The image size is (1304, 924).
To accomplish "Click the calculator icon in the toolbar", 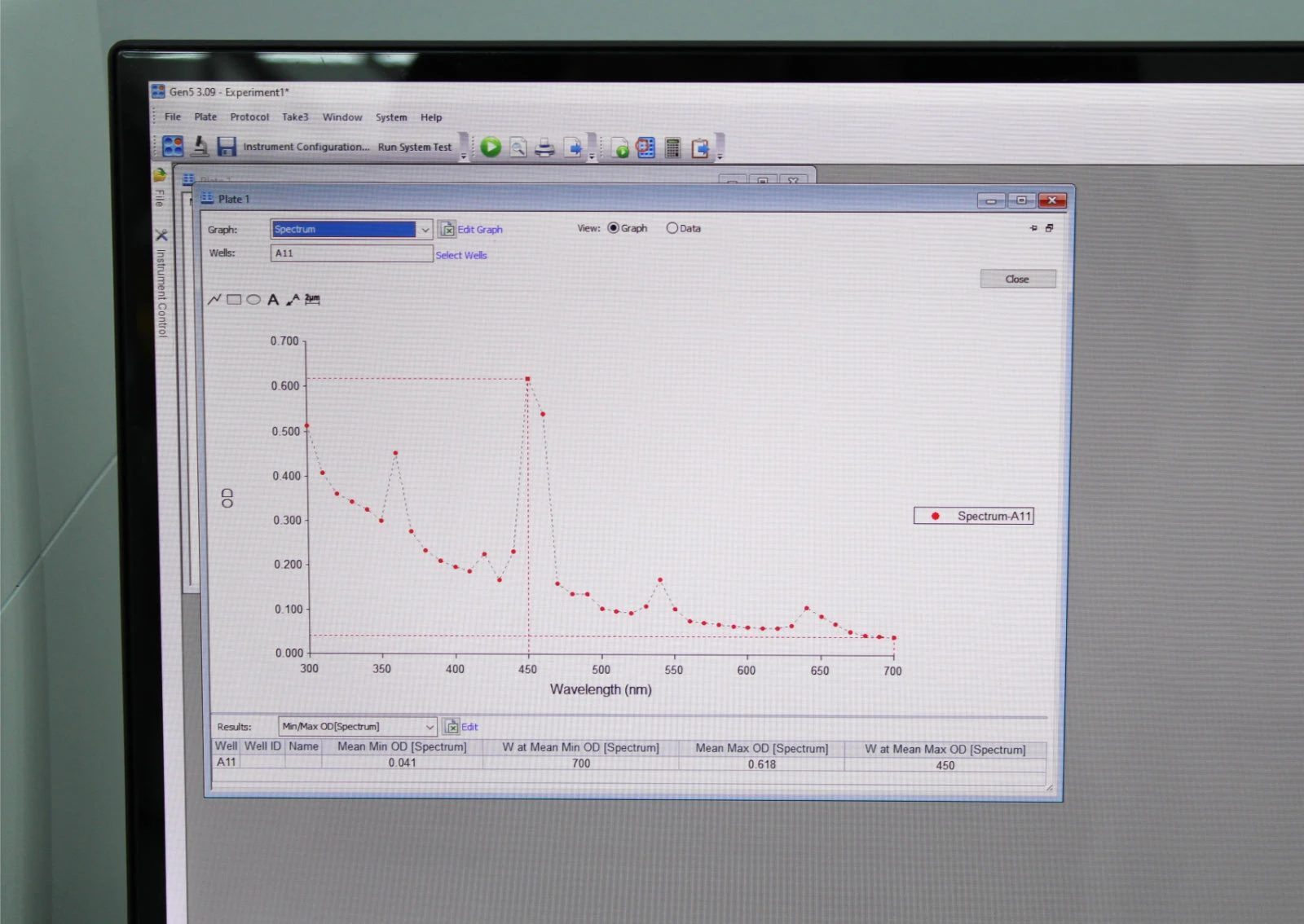I will [672, 148].
